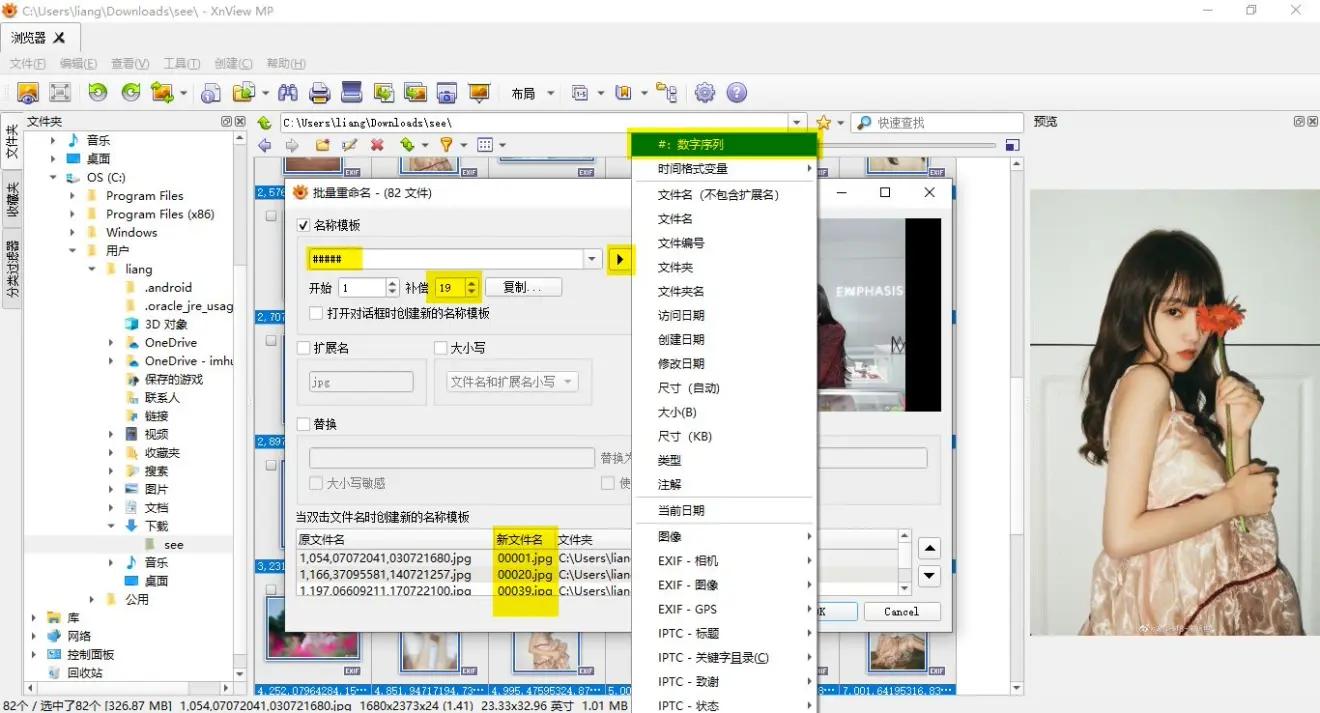Click the 复制 button
Screen dimensions: 1320x713
[522, 287]
